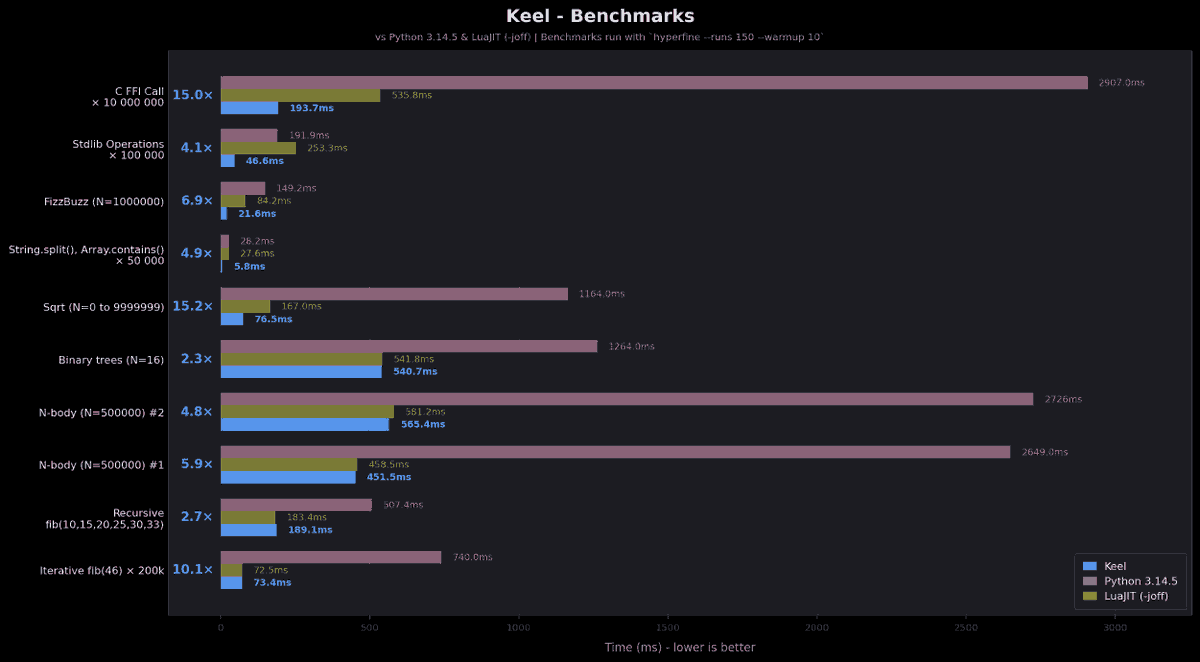Click the "Keel" legend label
The width and height of the screenshot is (1200, 662).
(1115, 566)
